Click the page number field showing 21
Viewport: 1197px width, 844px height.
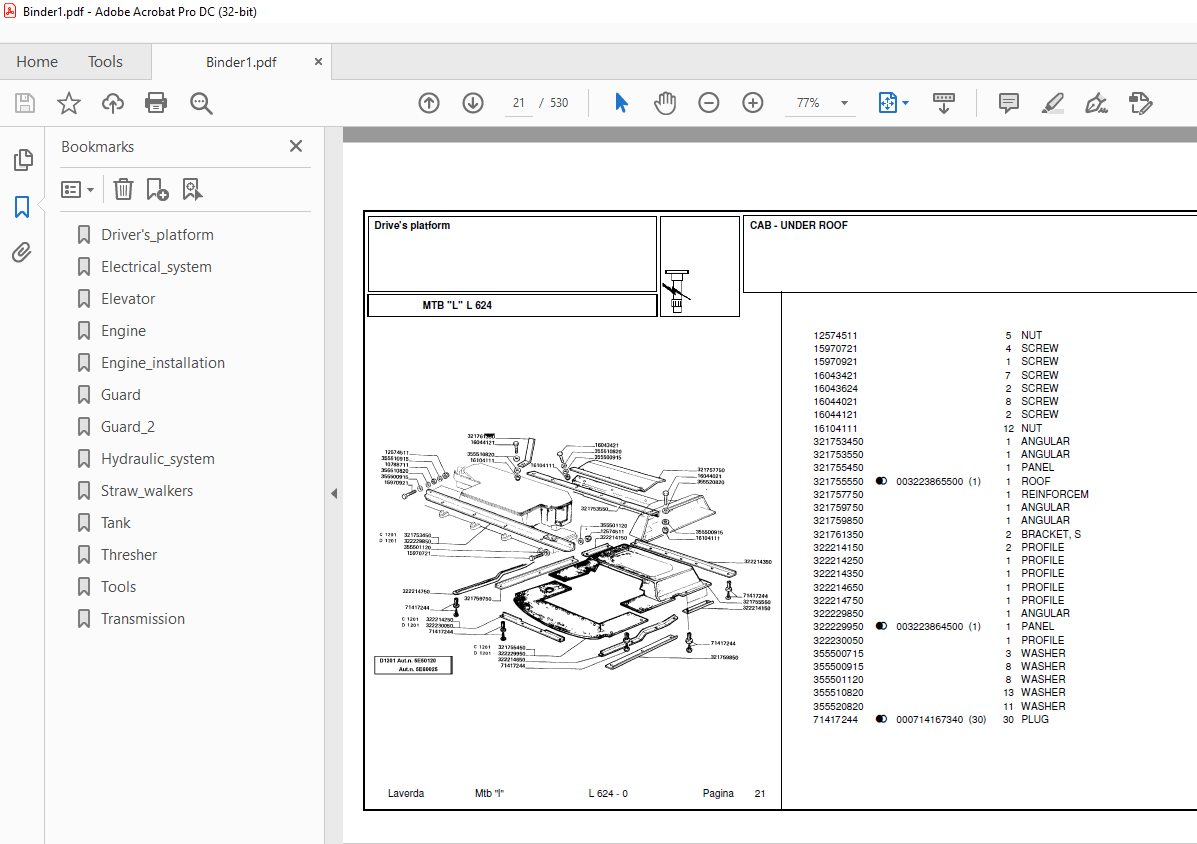tap(519, 103)
